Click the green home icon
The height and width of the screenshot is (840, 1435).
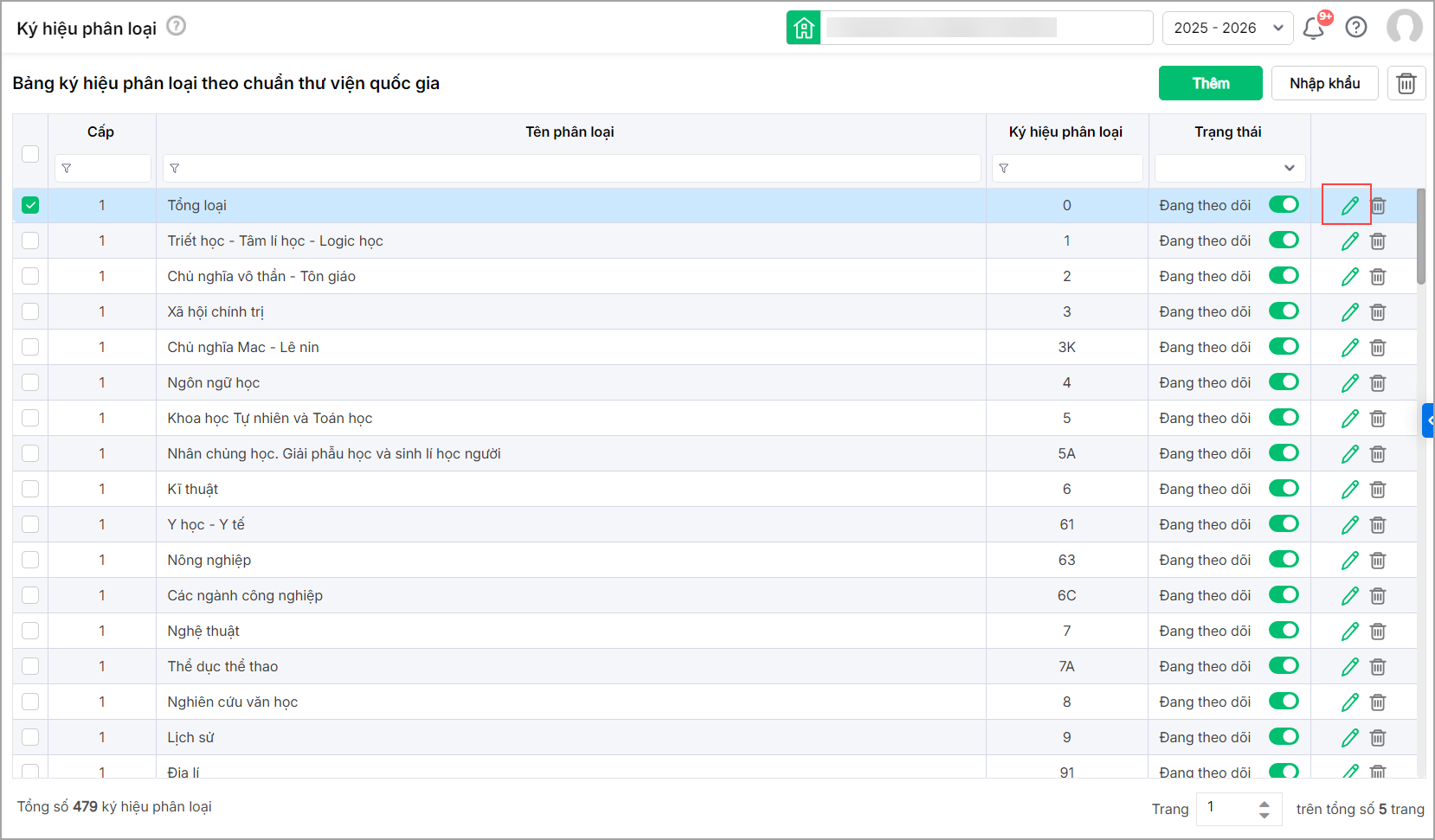pos(803,28)
